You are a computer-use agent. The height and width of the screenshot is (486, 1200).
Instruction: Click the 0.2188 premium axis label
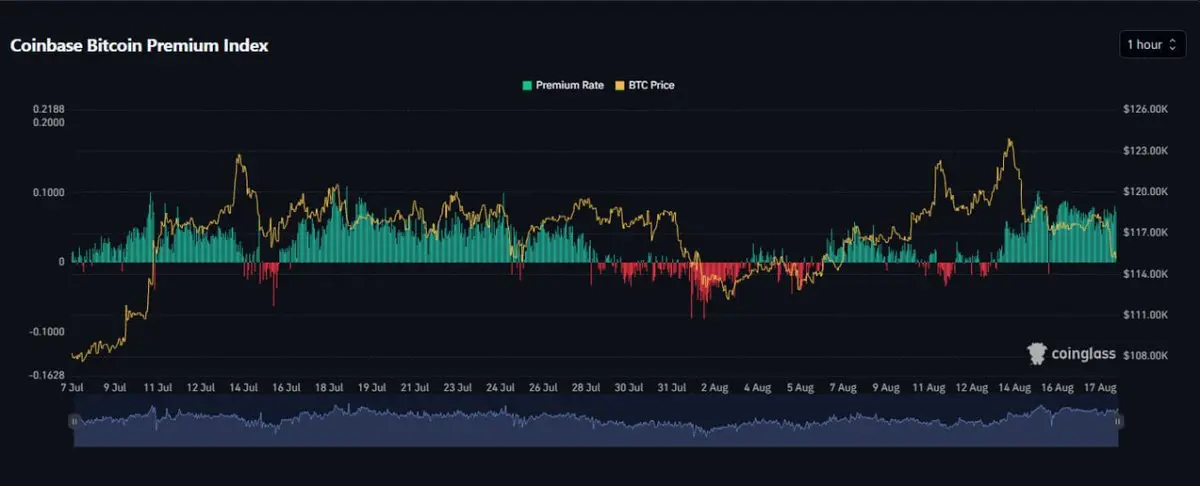[49, 109]
